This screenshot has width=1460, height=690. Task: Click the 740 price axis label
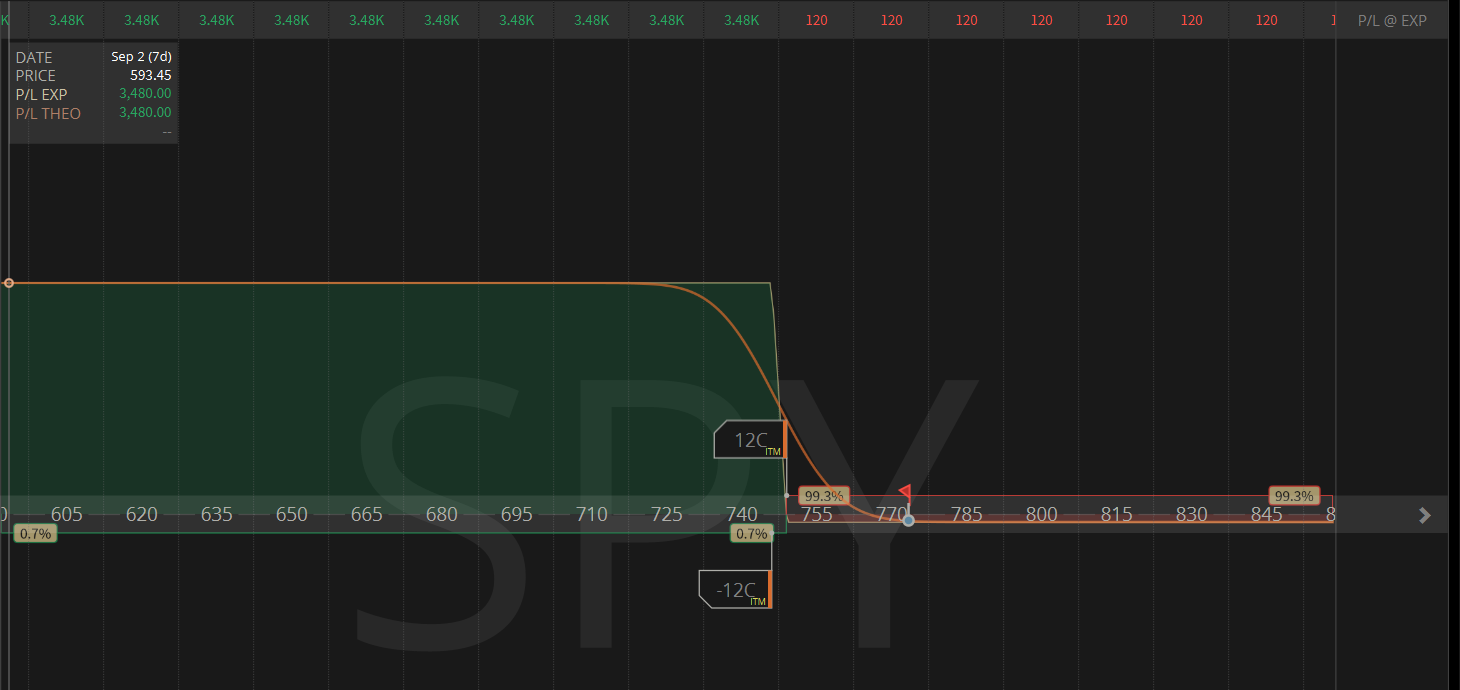click(x=742, y=514)
